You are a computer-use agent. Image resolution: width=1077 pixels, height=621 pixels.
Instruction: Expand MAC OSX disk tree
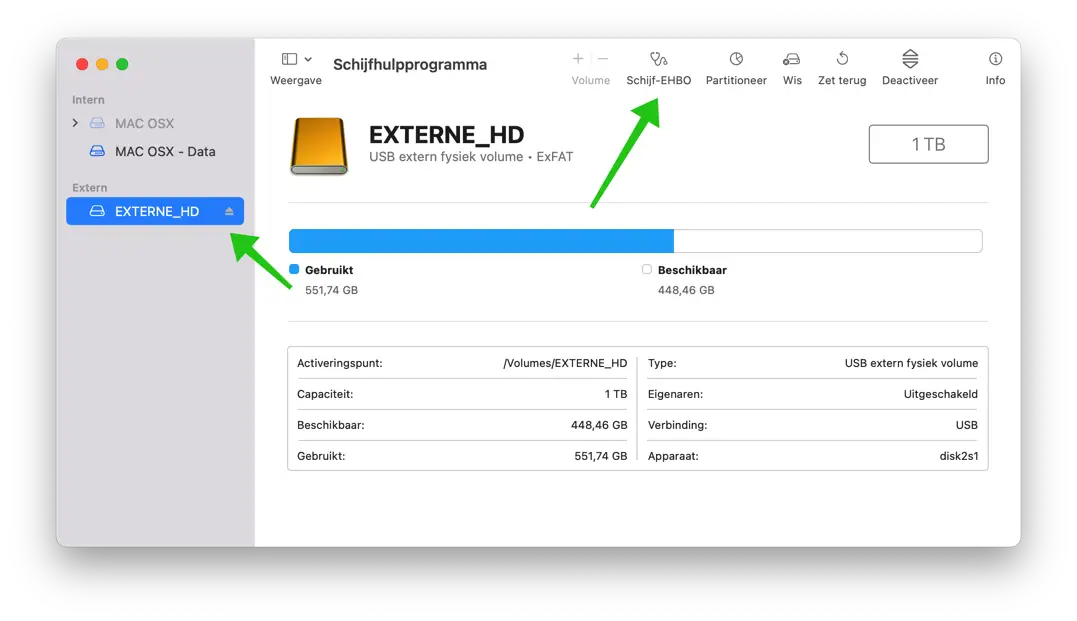tap(76, 123)
